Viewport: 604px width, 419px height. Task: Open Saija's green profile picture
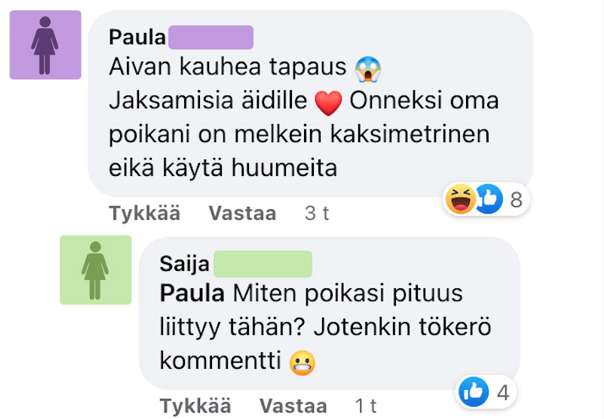[x=96, y=269]
